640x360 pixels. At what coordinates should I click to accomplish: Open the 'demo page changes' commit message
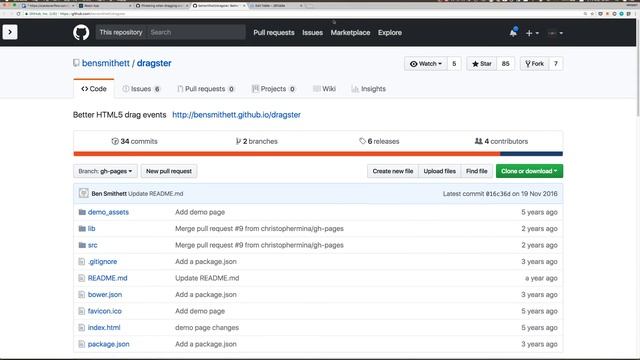207,327
